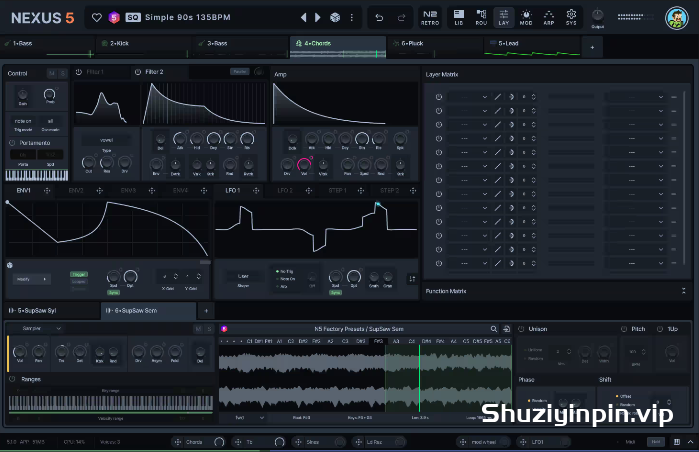The image size is (699, 452).
Task: Click the redo arrow
Action: (401, 17)
